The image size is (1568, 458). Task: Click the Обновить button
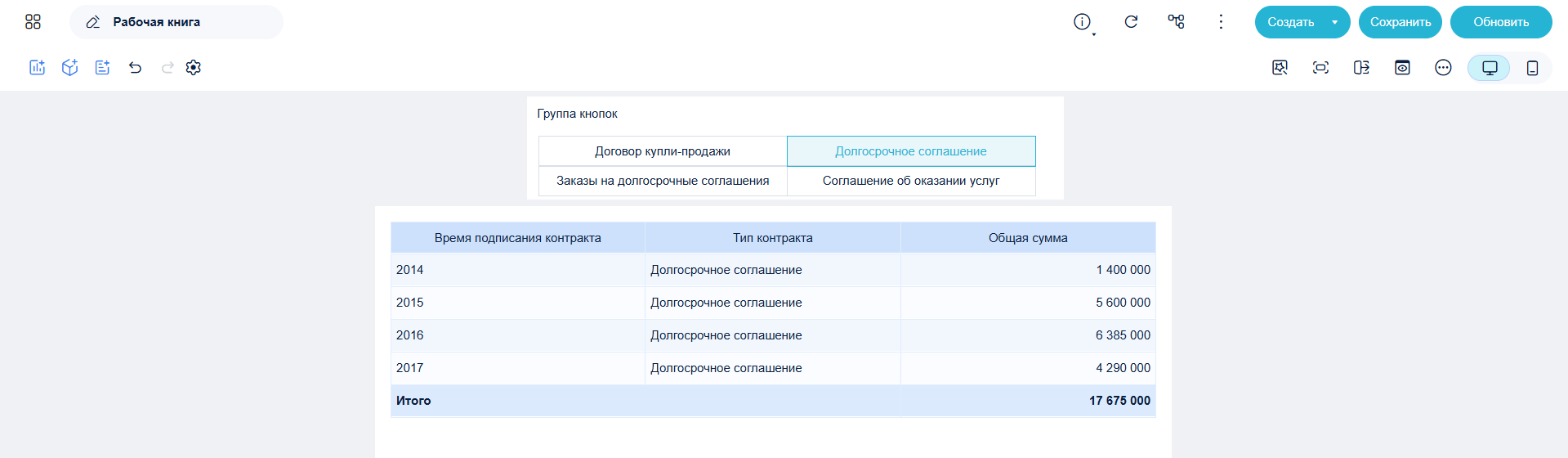pos(1501,22)
